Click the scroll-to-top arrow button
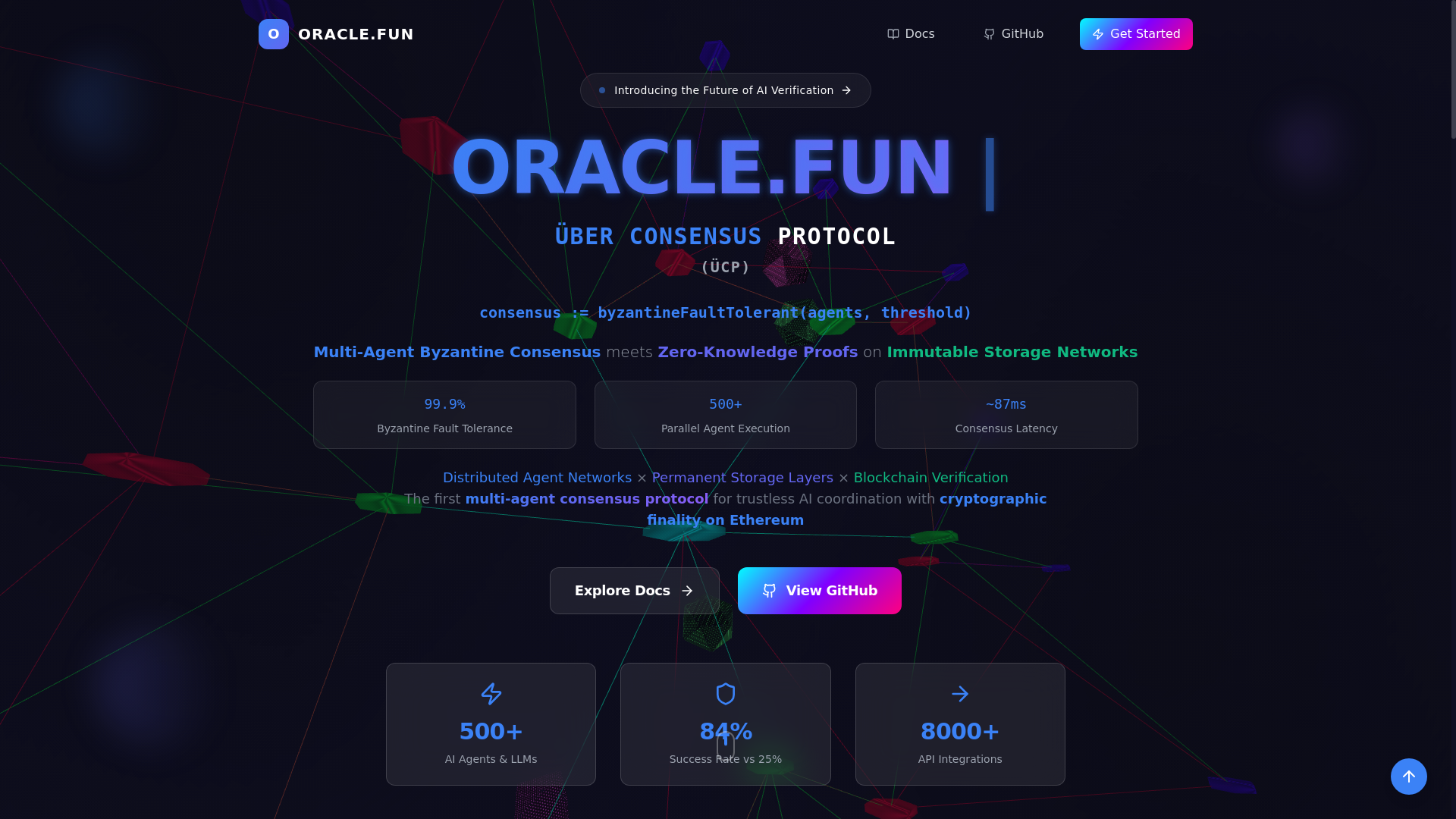 point(1409,777)
